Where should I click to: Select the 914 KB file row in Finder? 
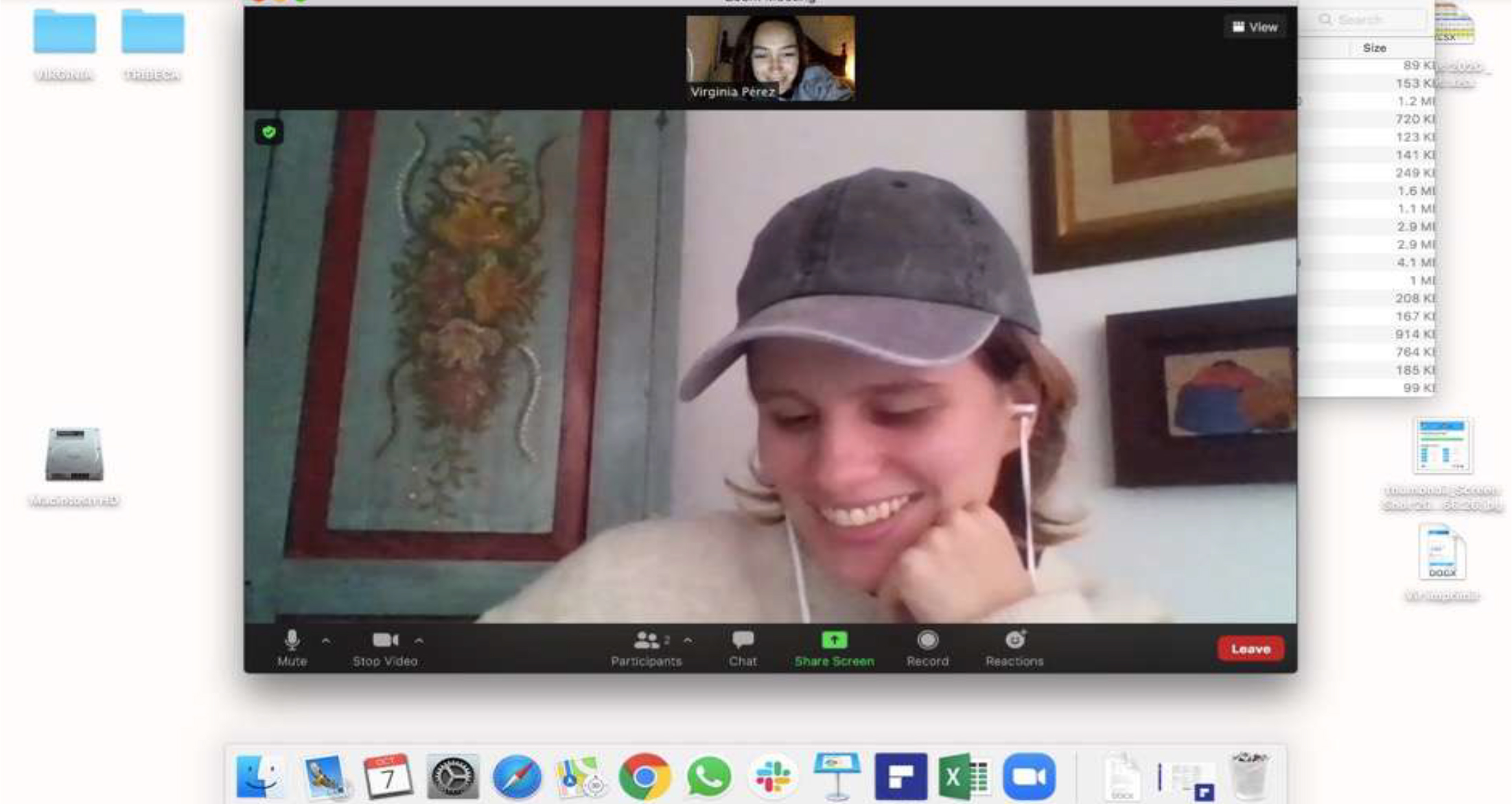(x=1366, y=333)
